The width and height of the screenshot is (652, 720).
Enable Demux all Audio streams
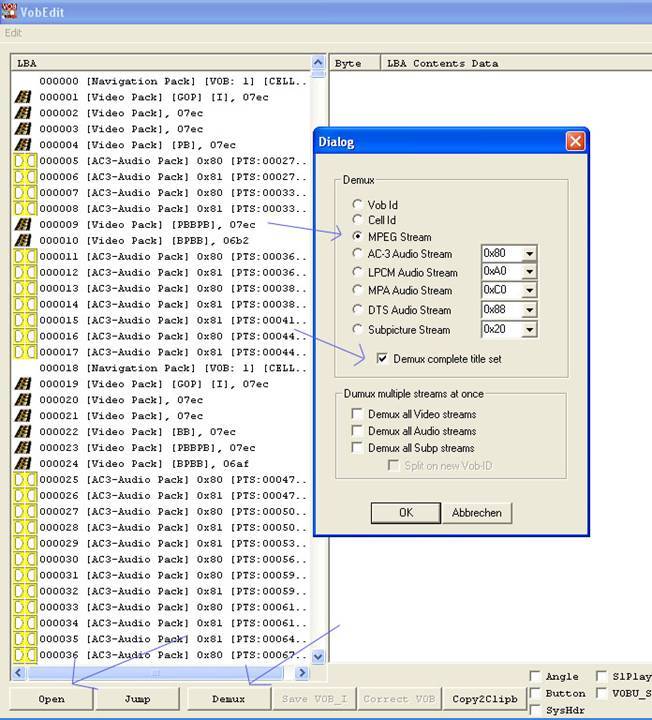coord(357,431)
